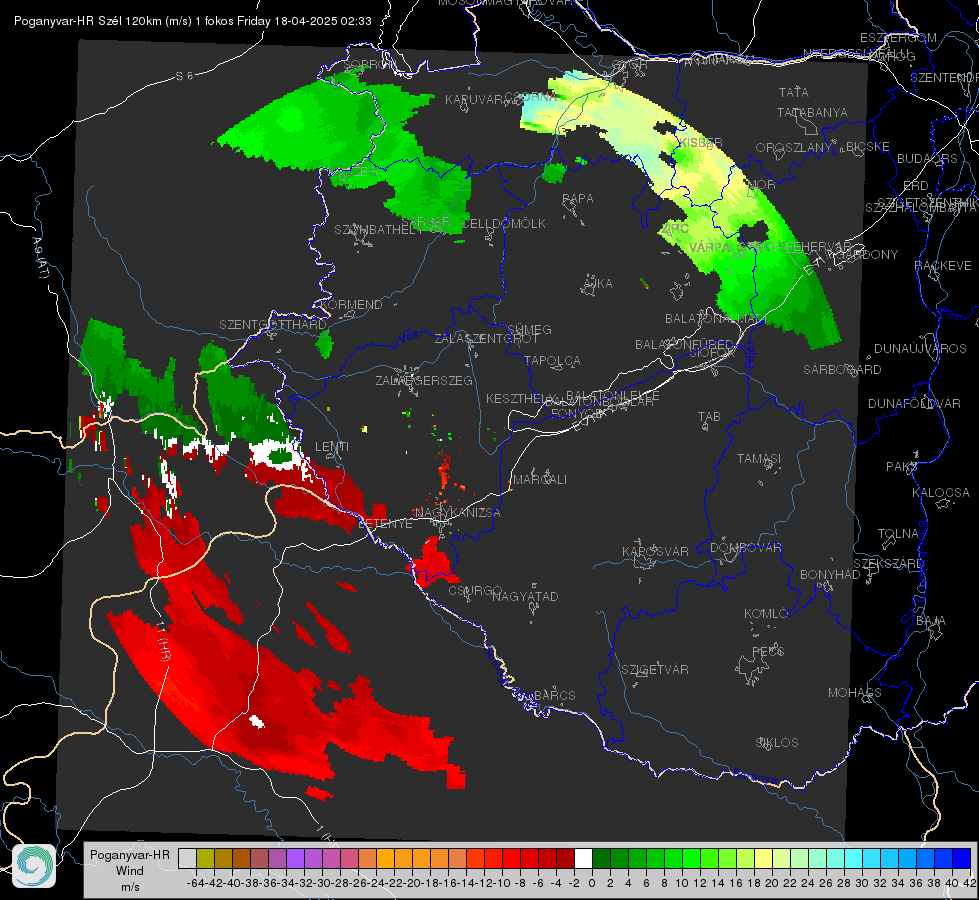Select the dark green swatch between 0 and 2
This screenshot has height=900, width=979.
(601, 858)
